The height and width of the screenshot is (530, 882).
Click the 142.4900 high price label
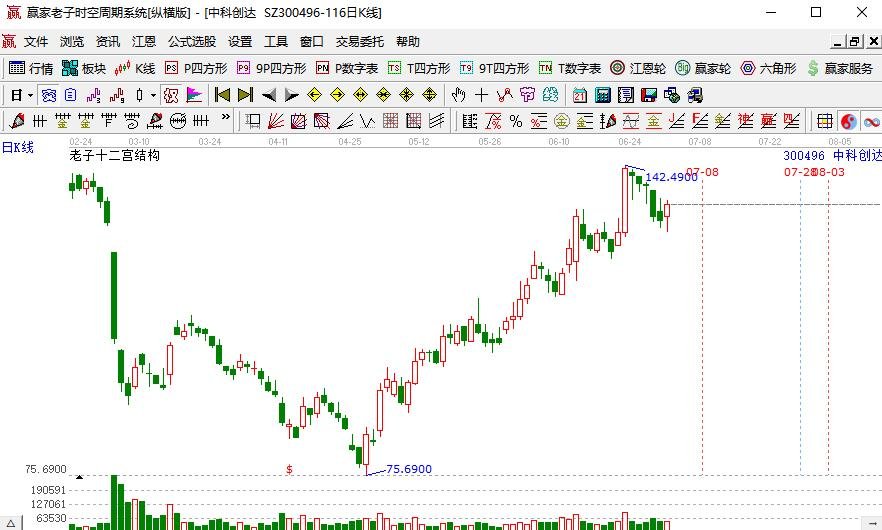[x=671, y=177]
